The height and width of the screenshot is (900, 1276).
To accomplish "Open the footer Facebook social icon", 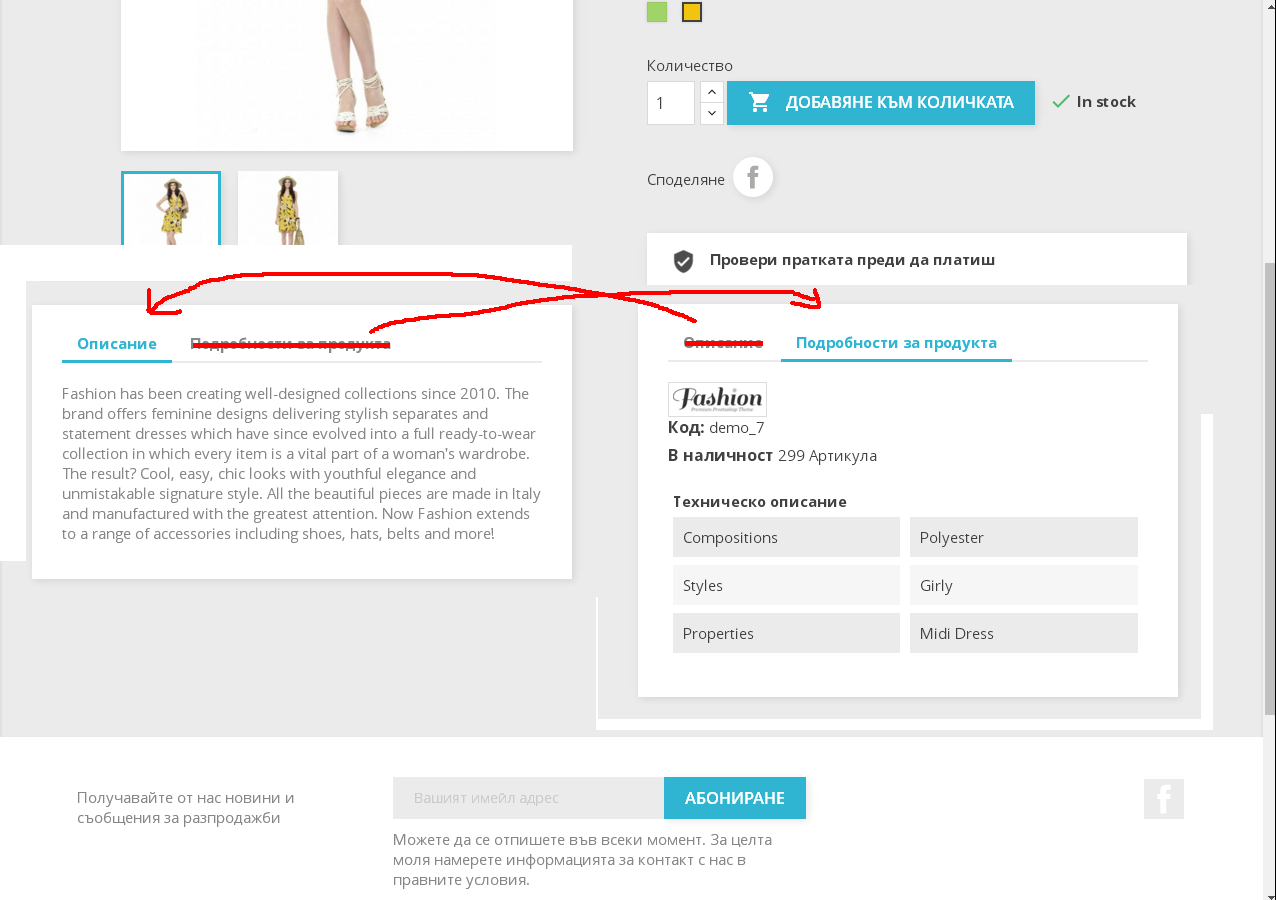I will coord(1164,799).
